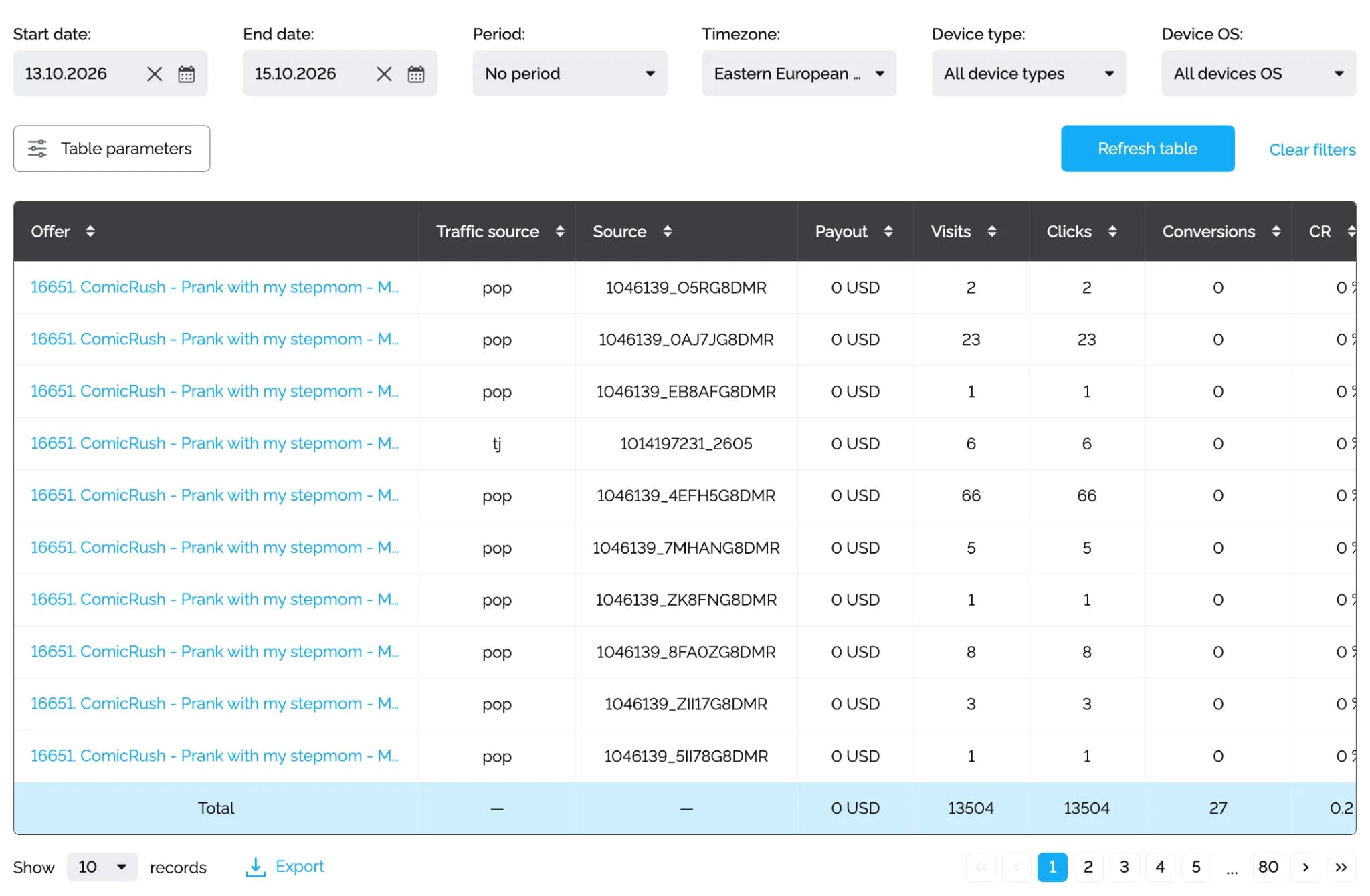Expand the Device OS dropdown
Viewport: 1370px width, 896px height.
point(1259,74)
